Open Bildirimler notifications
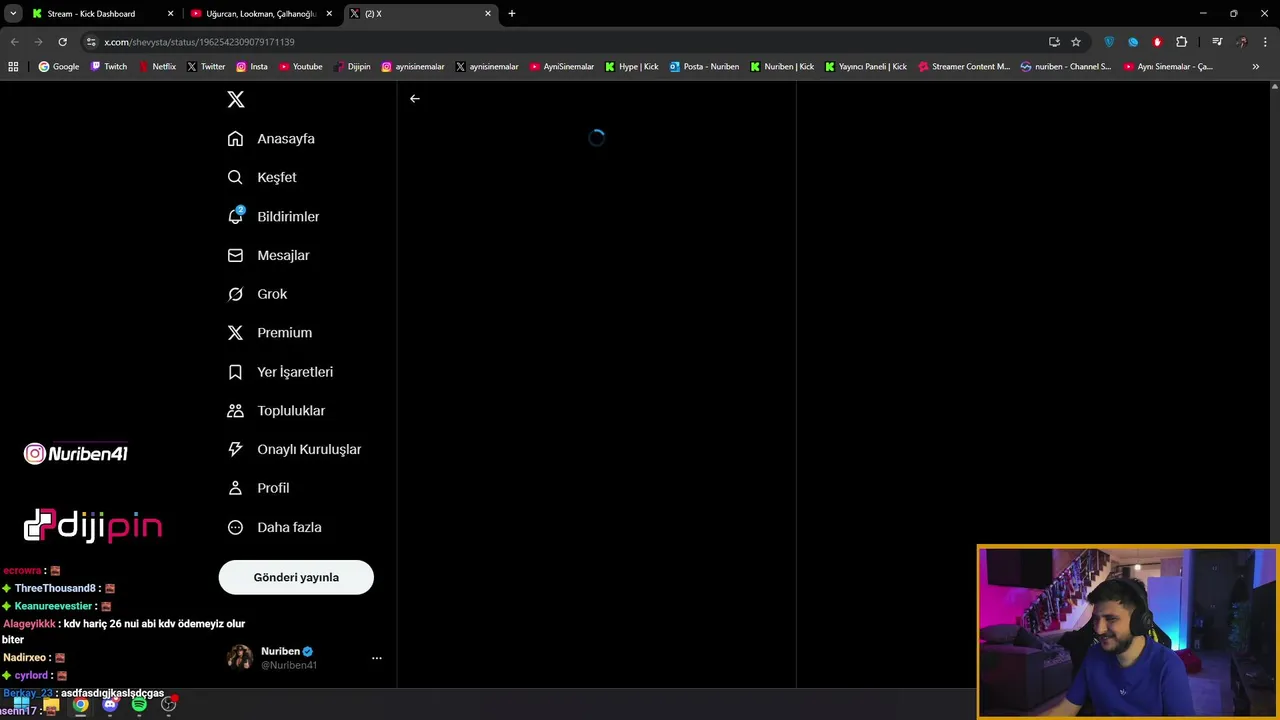 [273, 216]
